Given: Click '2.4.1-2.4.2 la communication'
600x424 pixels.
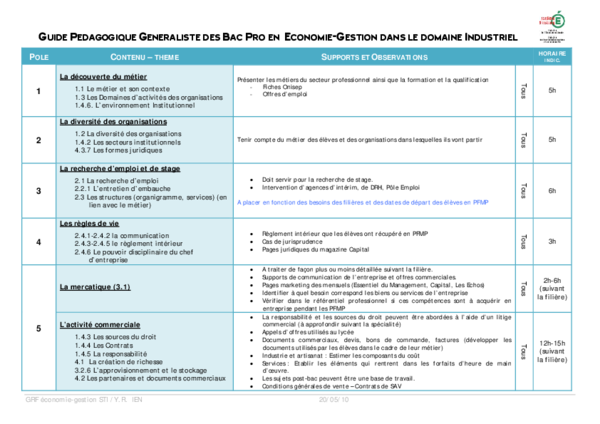Looking at the screenshot, I should 122,235.
